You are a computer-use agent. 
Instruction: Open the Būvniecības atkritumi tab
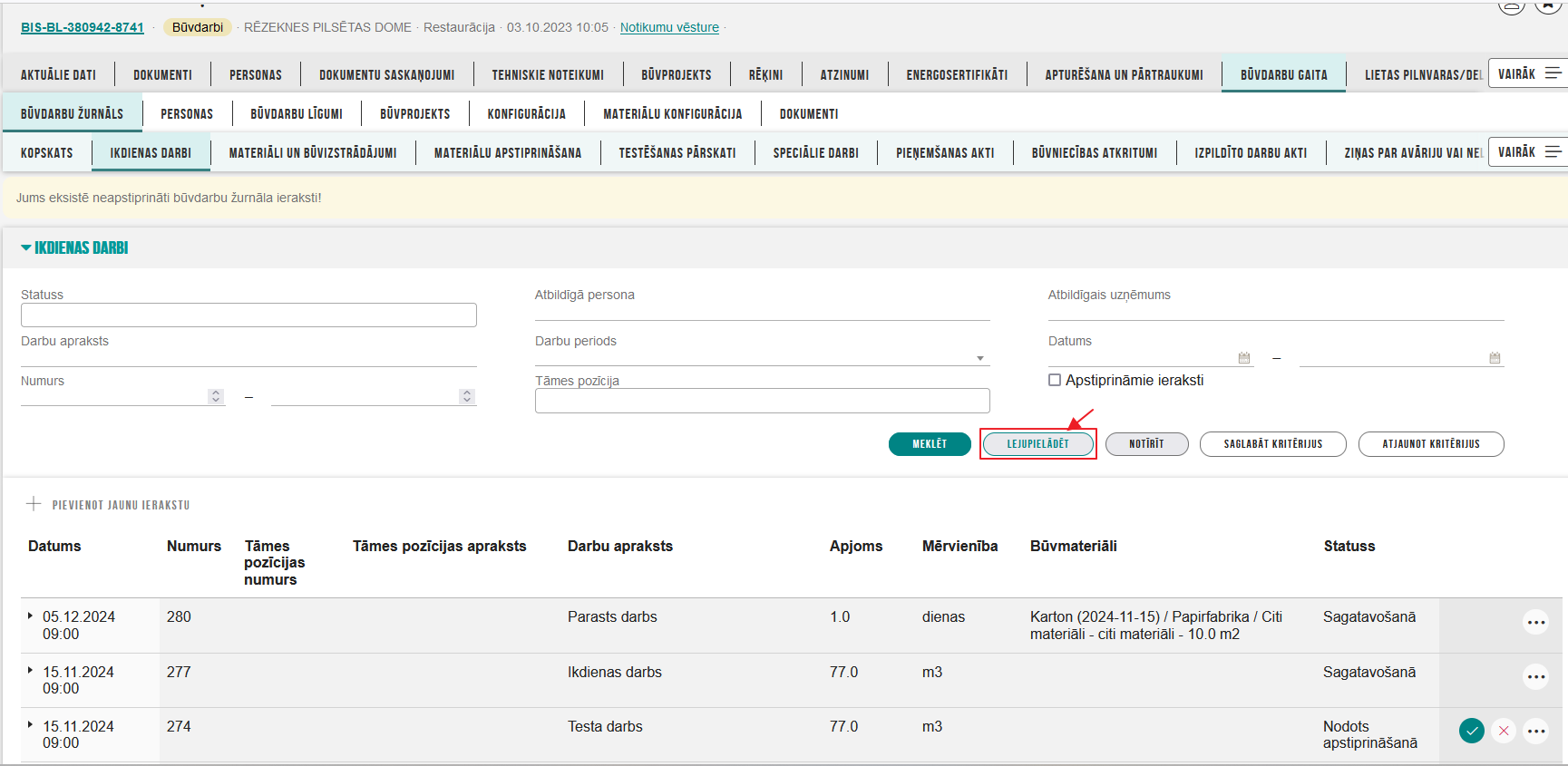[x=1094, y=152]
